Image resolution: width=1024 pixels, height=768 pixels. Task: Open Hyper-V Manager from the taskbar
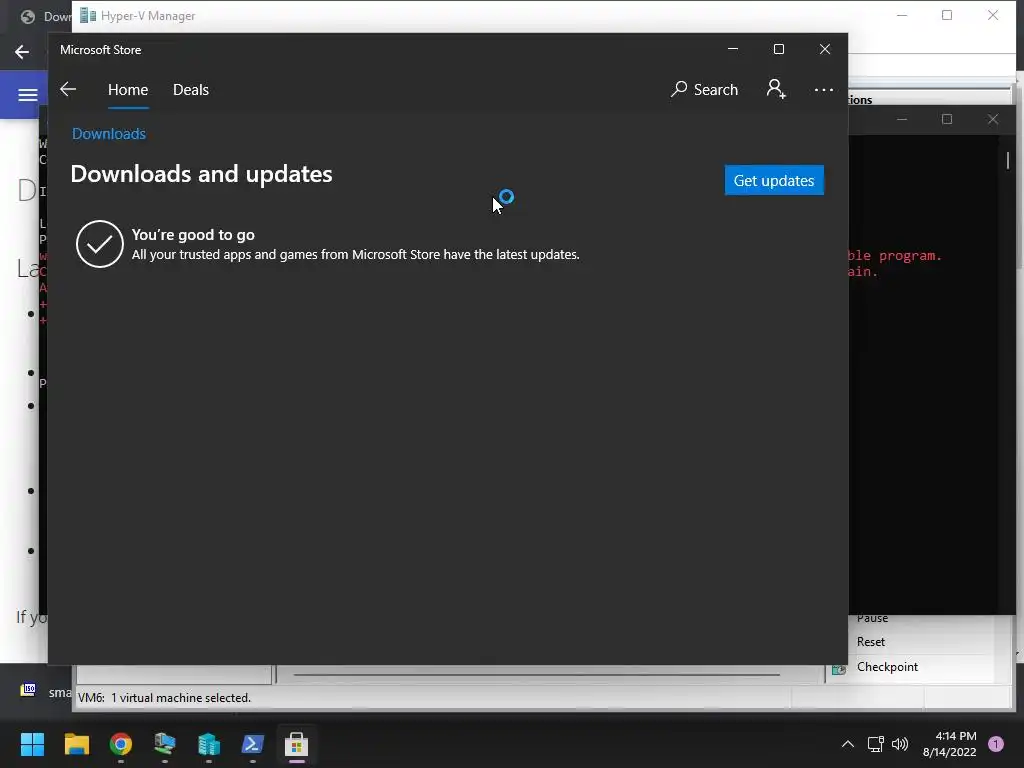pyautogui.click(x=208, y=744)
